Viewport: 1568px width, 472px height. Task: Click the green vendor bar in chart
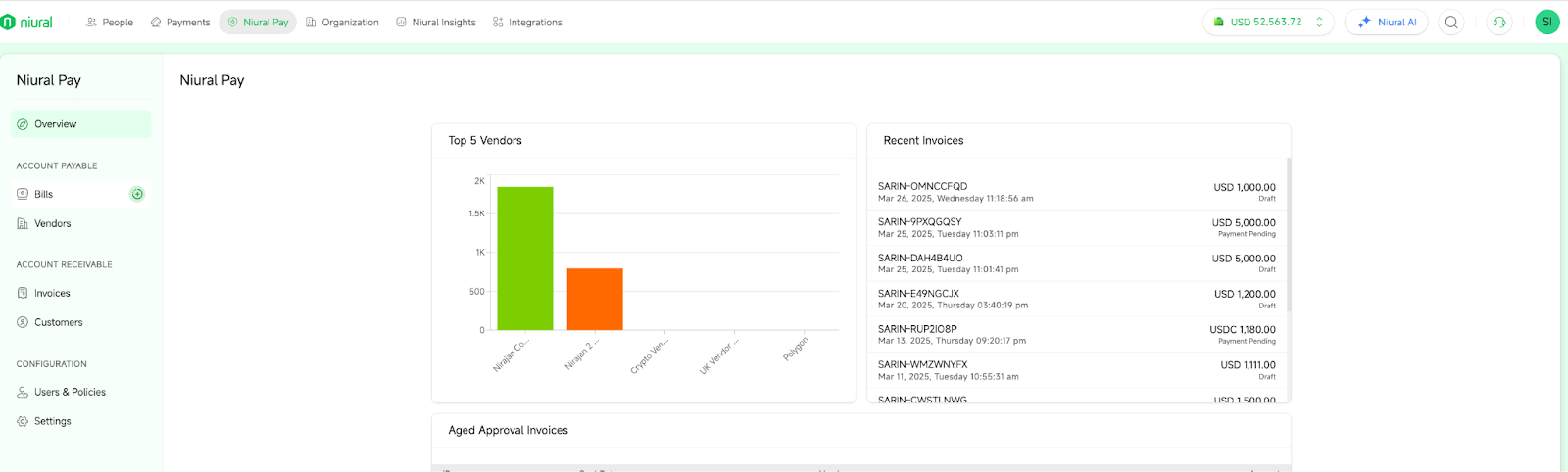pos(525,259)
